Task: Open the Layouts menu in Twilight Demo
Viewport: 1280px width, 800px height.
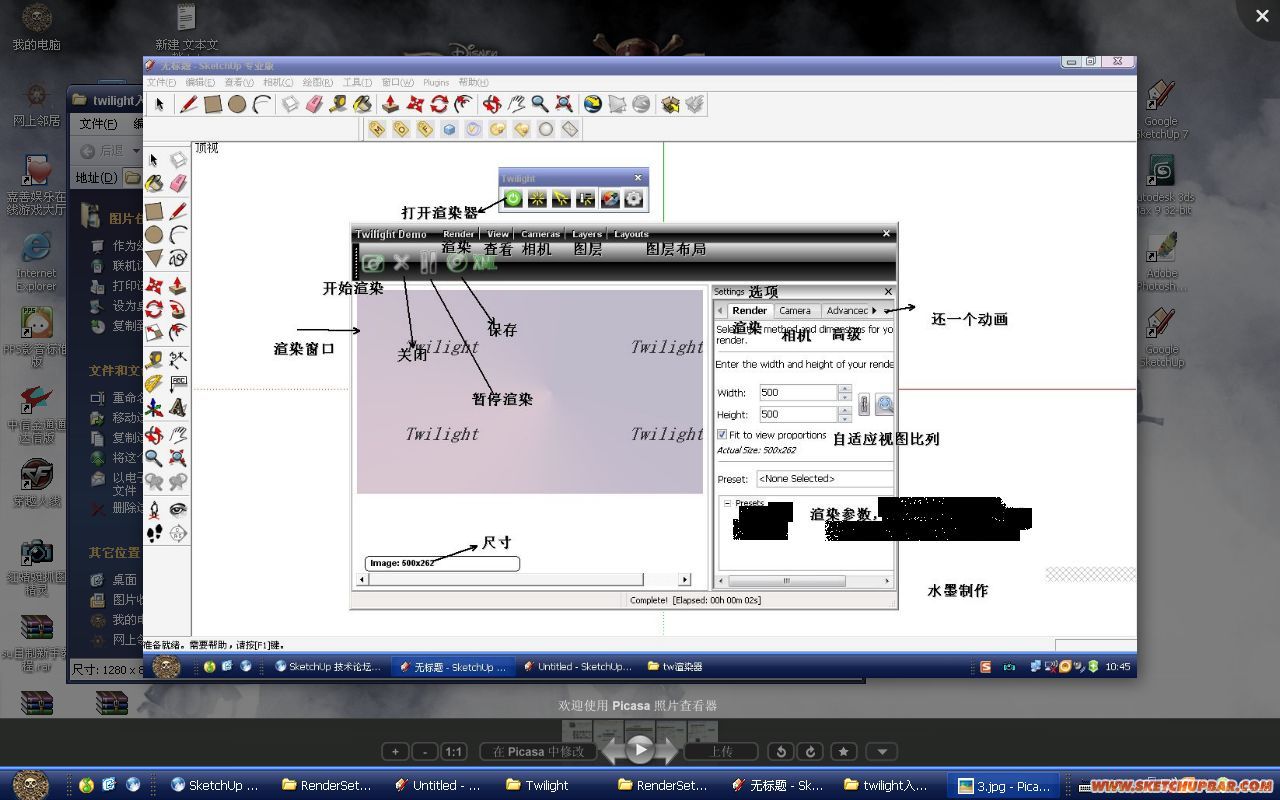Action: click(631, 234)
